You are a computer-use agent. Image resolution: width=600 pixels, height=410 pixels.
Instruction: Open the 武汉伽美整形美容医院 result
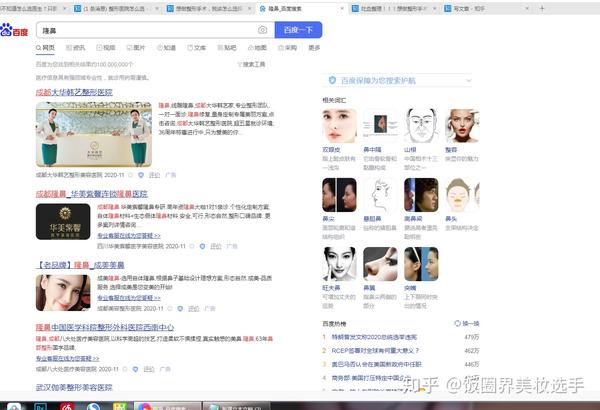click(74, 387)
